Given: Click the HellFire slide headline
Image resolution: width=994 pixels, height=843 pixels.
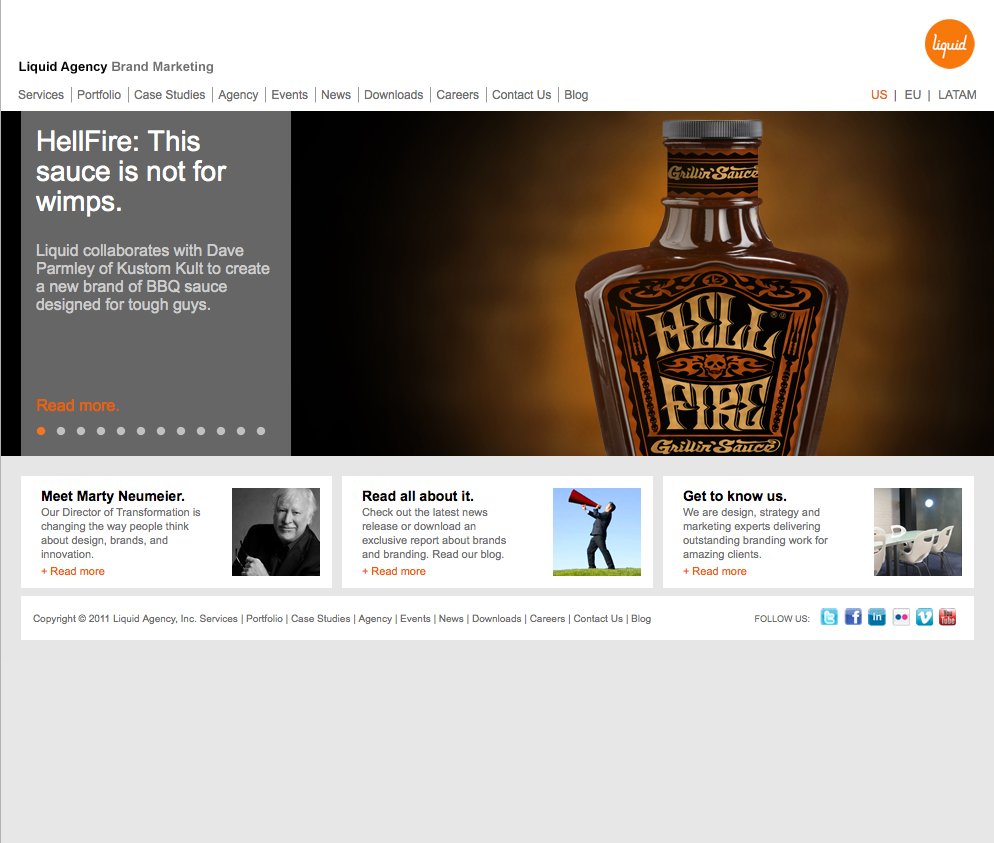Looking at the screenshot, I should pyautogui.click(x=131, y=171).
